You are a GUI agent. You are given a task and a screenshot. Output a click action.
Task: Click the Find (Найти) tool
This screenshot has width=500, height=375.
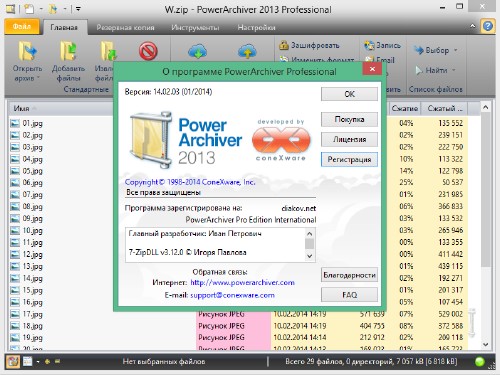click(x=435, y=70)
